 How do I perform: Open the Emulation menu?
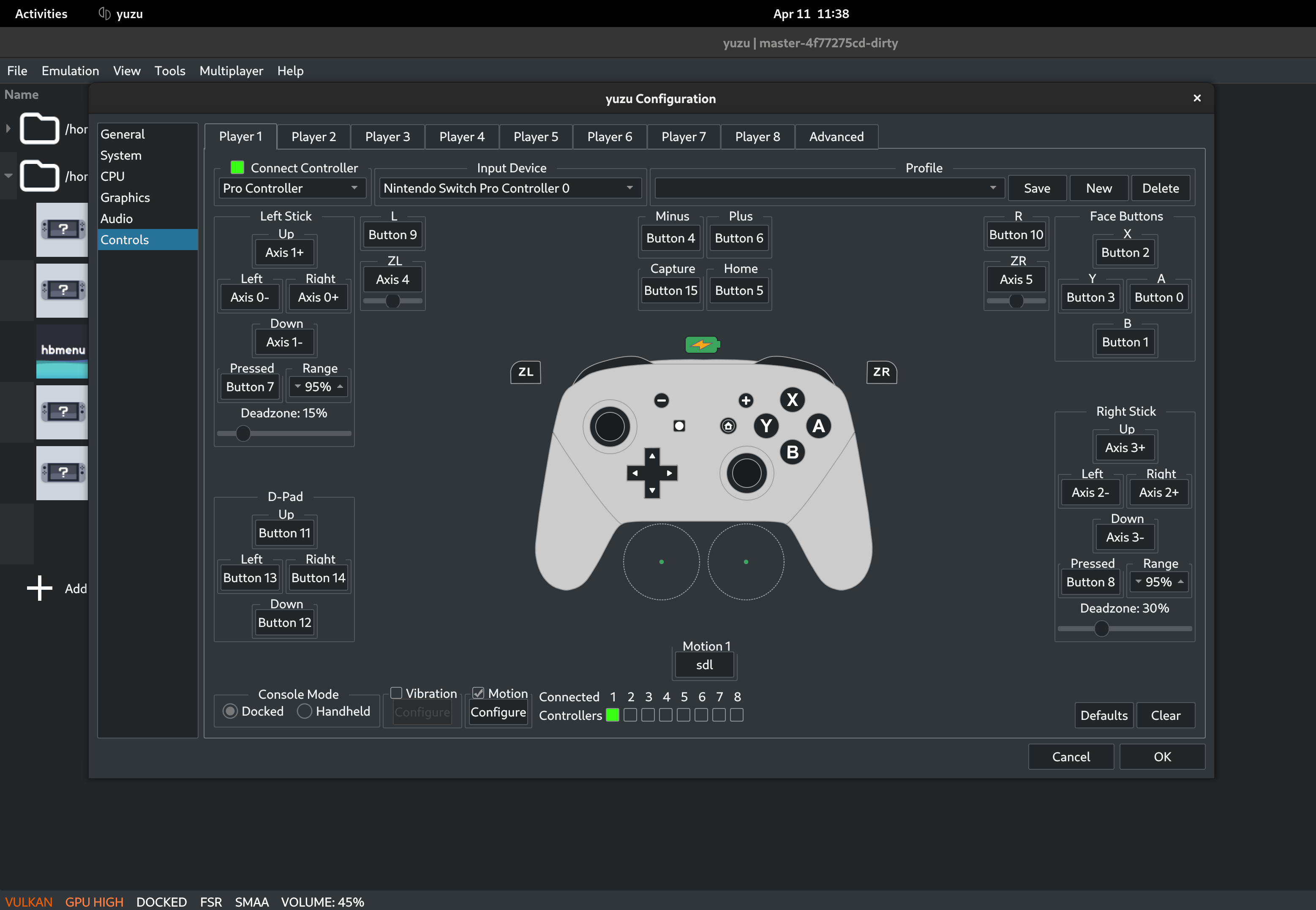[70, 71]
